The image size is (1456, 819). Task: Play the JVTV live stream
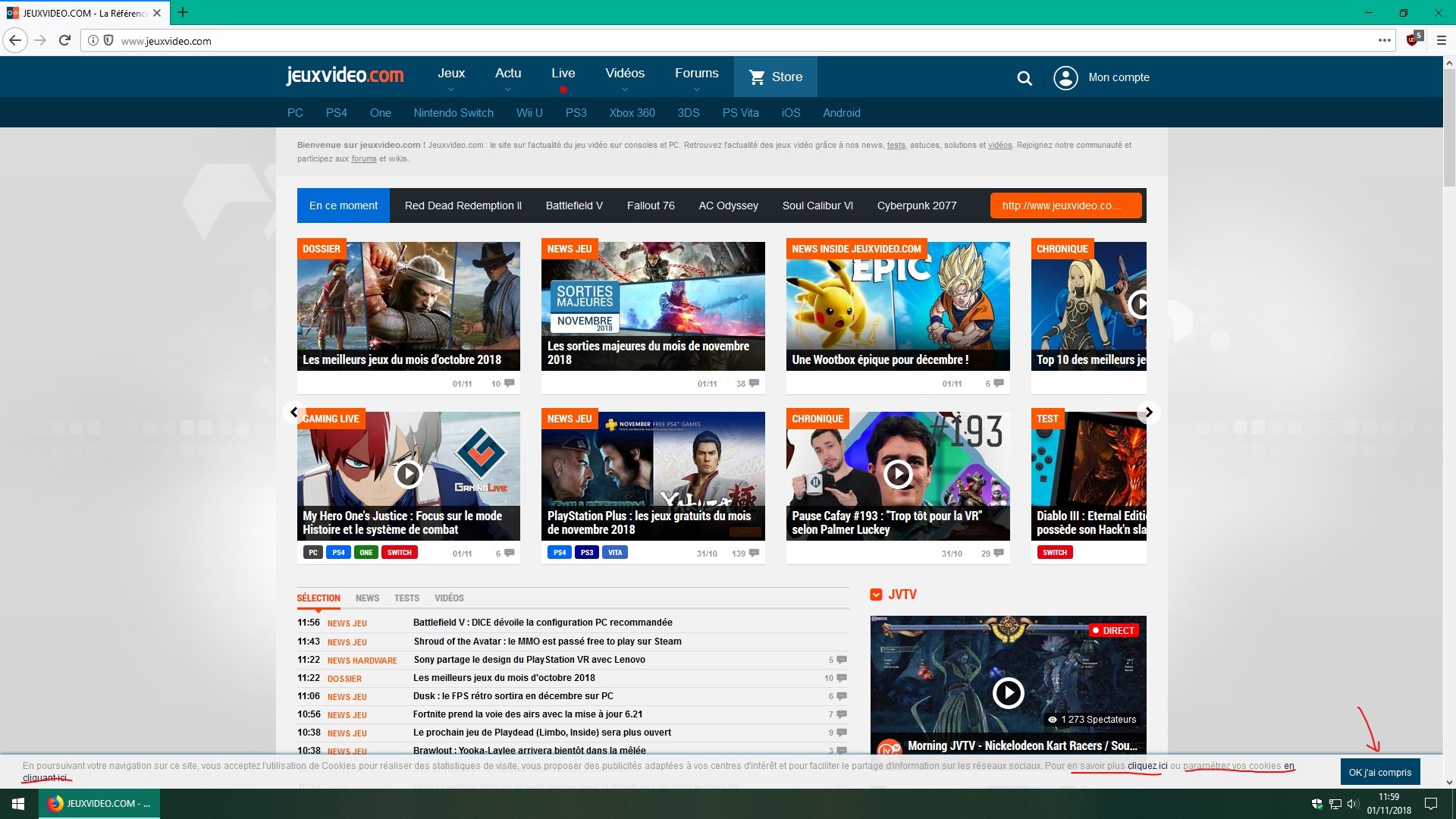[1009, 692]
